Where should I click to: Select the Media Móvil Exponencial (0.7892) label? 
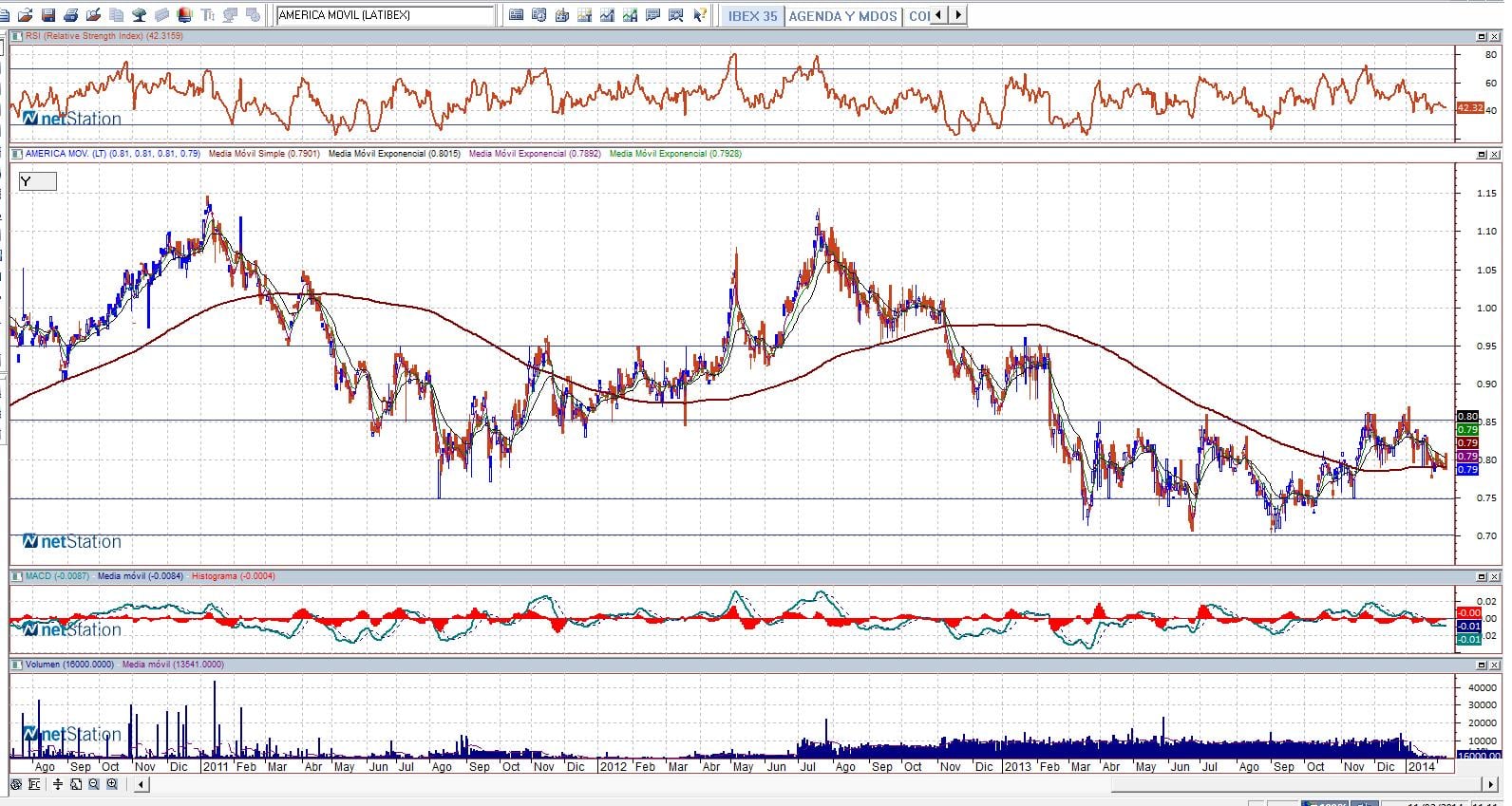click(x=535, y=154)
